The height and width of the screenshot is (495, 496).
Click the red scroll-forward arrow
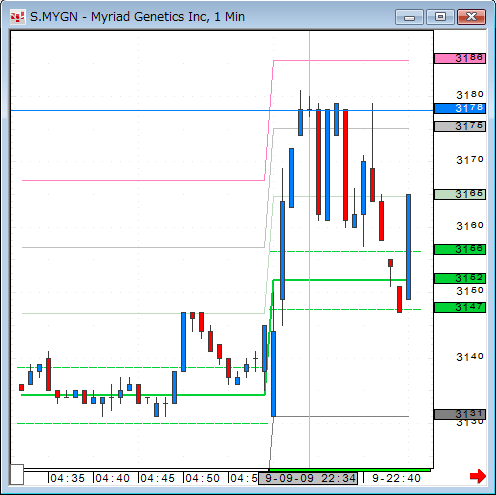click(478, 476)
